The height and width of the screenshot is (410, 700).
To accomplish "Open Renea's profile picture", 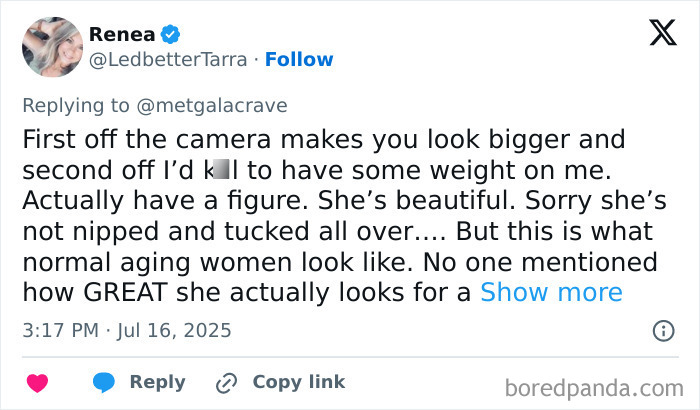I will (x=51, y=47).
